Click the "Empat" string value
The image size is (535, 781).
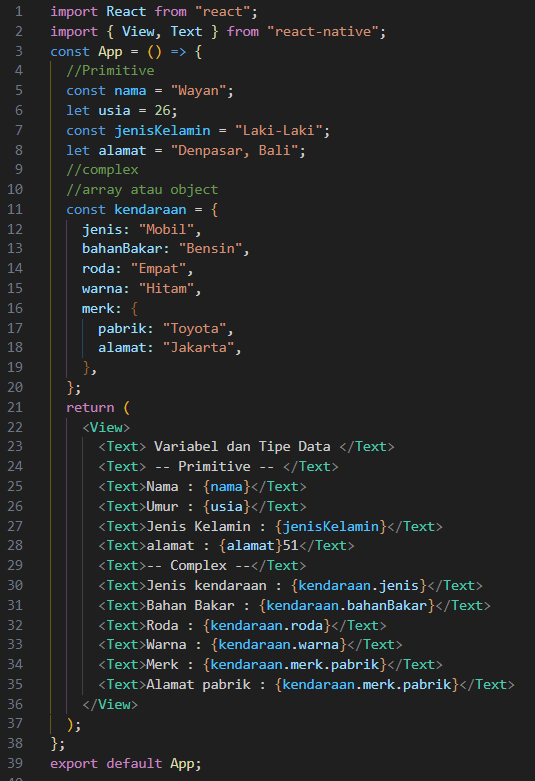coord(158,269)
